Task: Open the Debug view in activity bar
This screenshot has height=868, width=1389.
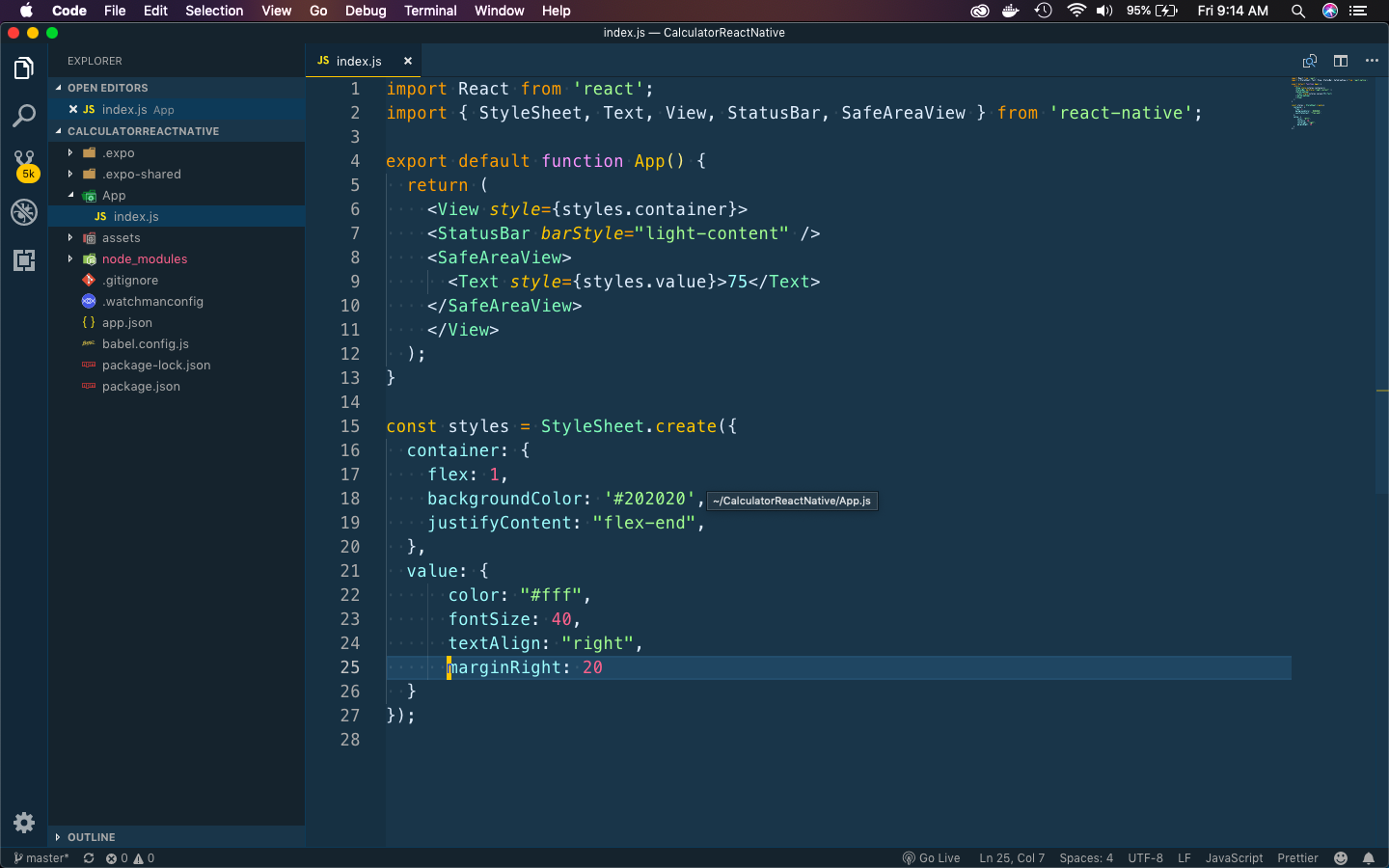Action: click(x=24, y=212)
